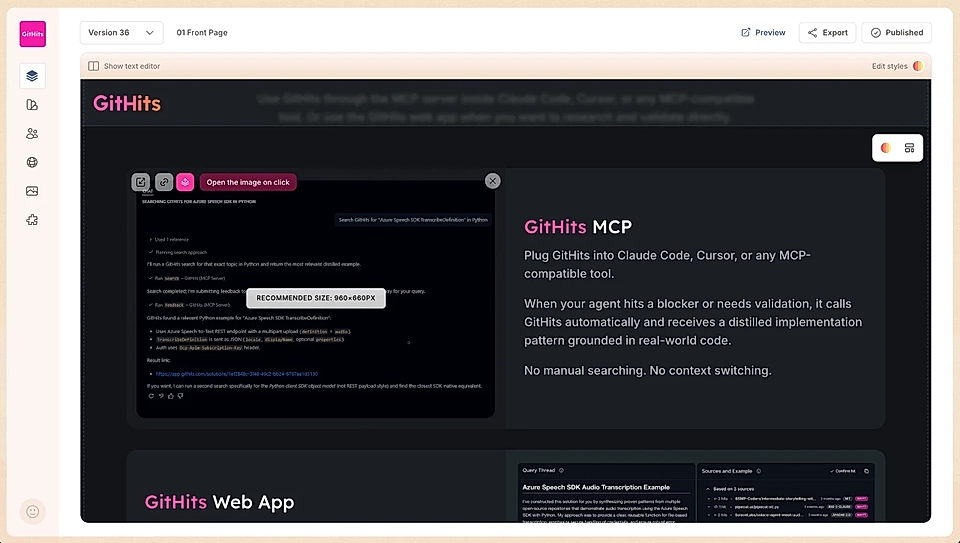This screenshot has height=543, width=960.
Task: Open the design templates icon below layers
Action: (x=32, y=105)
